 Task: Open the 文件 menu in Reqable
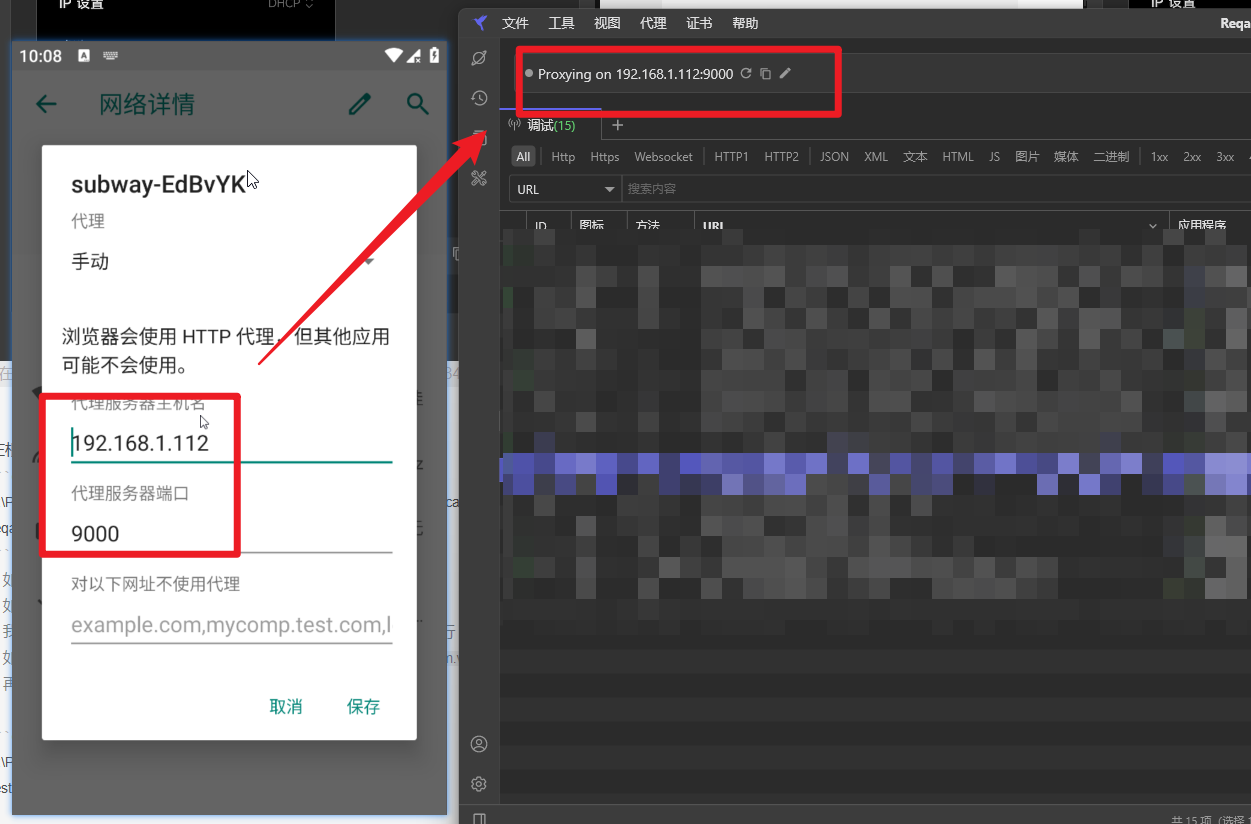515,23
